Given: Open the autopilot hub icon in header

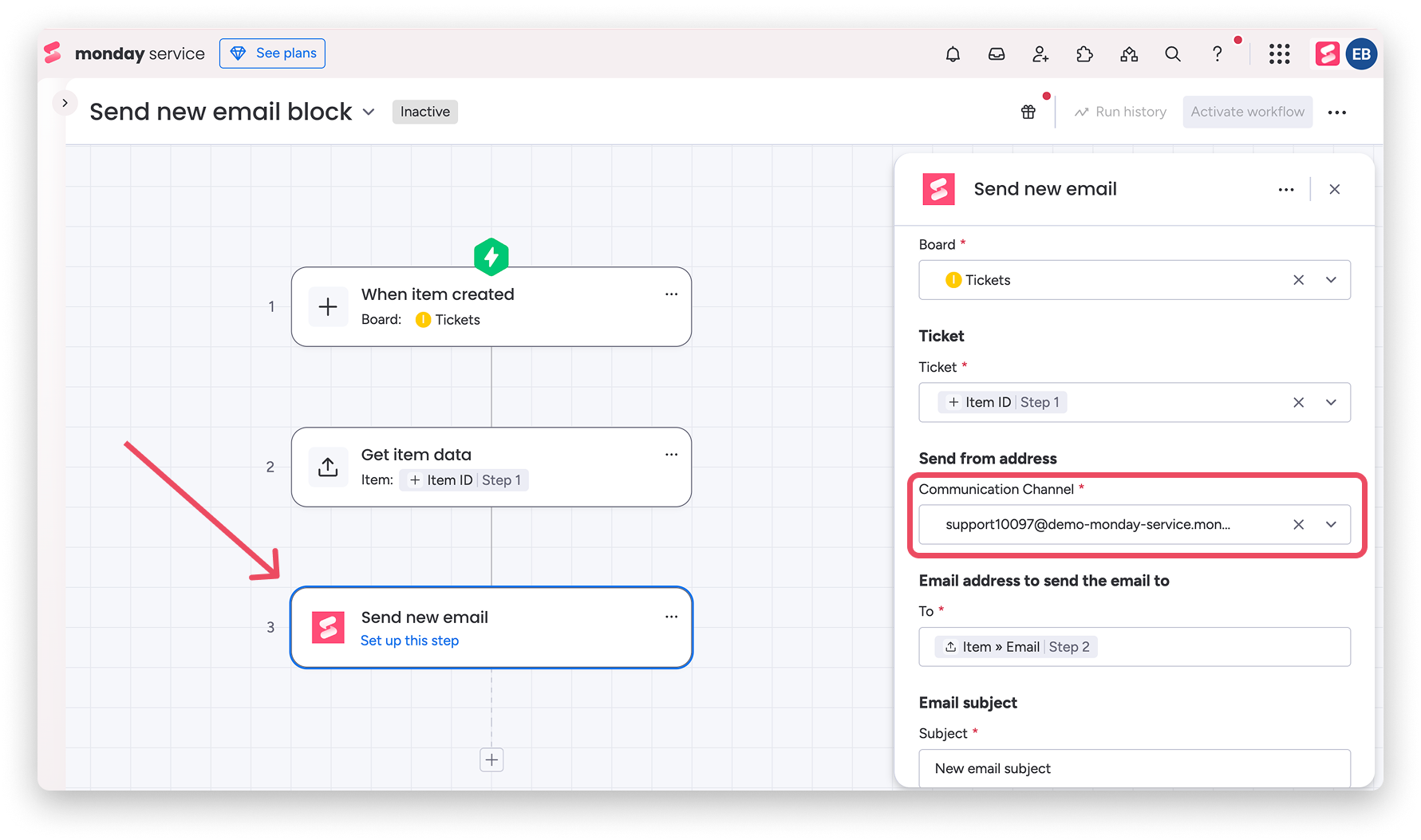Looking at the screenshot, I should click(x=1129, y=54).
